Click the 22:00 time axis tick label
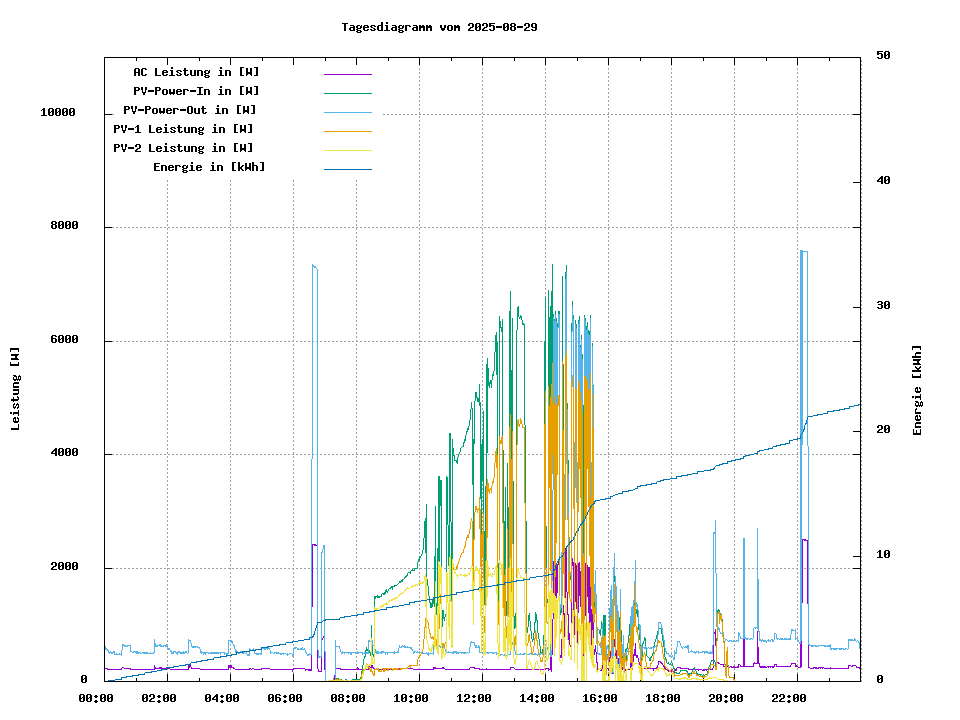The height and width of the screenshot is (720, 960). click(x=788, y=698)
